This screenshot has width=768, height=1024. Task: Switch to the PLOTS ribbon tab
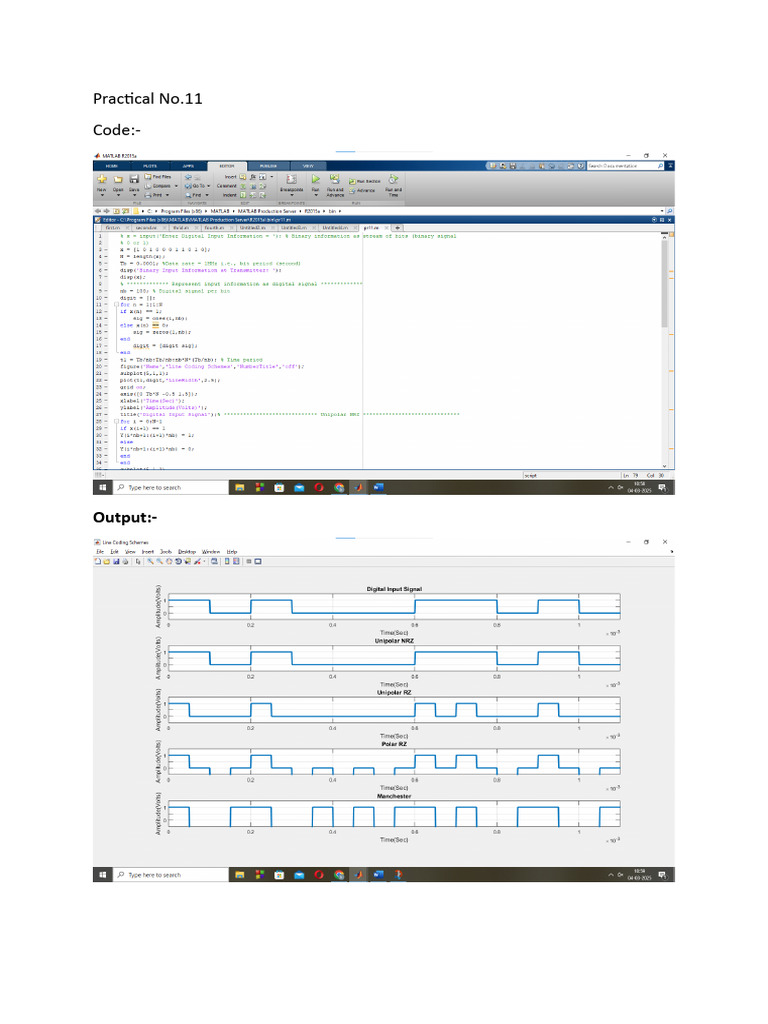tap(150, 165)
